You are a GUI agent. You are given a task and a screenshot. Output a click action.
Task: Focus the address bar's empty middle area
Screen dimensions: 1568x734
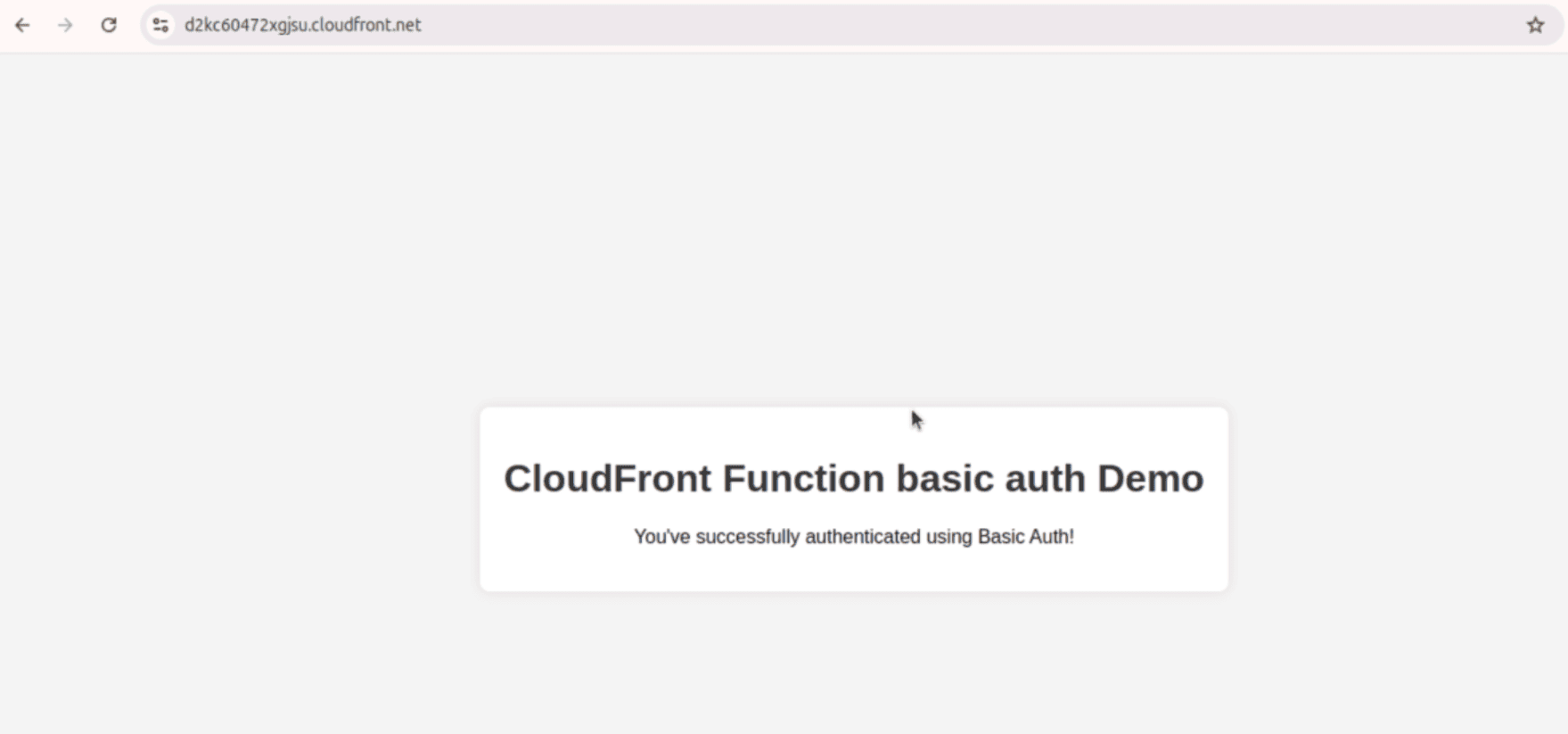[891, 25]
